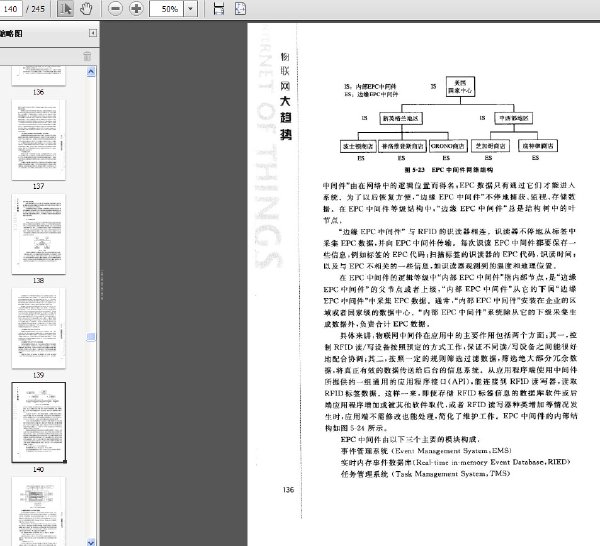Open page 138 thumbnail
Screen dimensions: 600x546
pyautogui.click(x=38, y=234)
